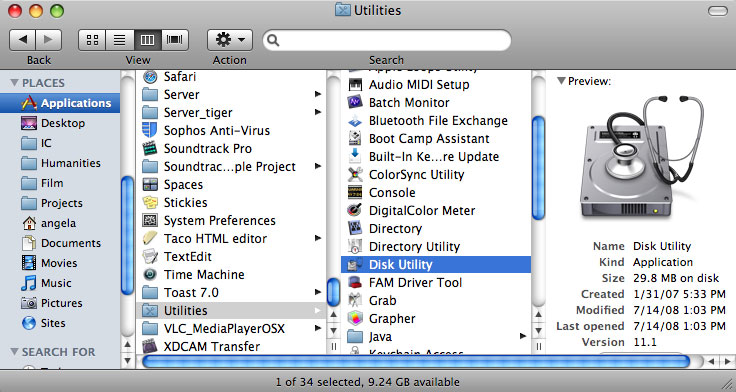Expand the Toast 7.0 folder arrow

[318, 292]
